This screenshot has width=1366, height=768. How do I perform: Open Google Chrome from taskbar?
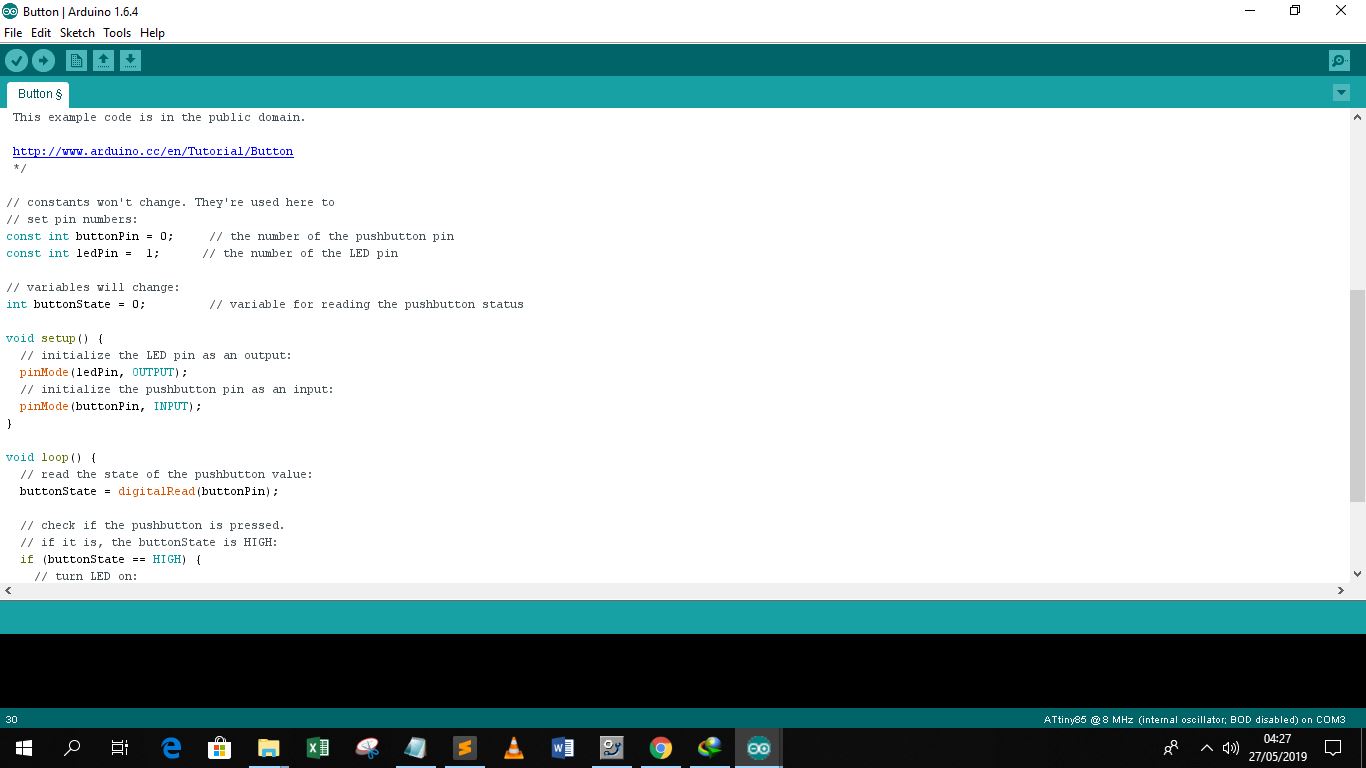pyautogui.click(x=661, y=748)
